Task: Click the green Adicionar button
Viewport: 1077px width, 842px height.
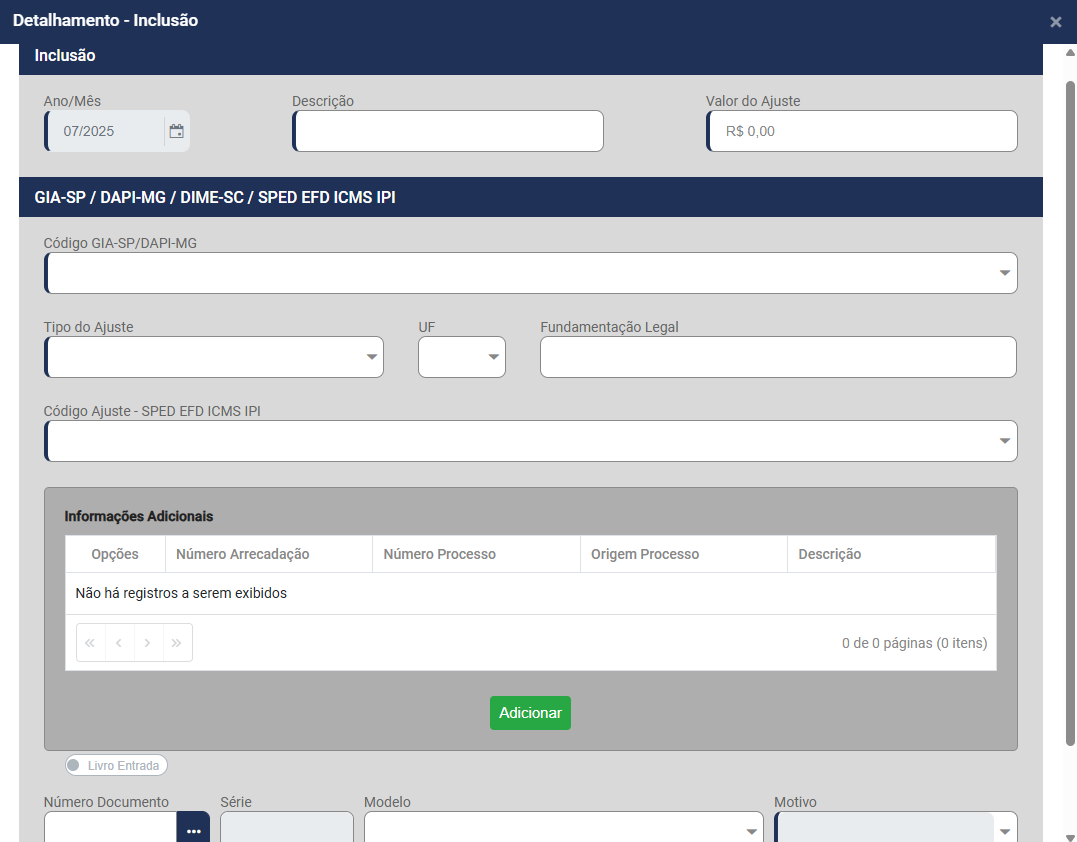Action: pos(530,713)
